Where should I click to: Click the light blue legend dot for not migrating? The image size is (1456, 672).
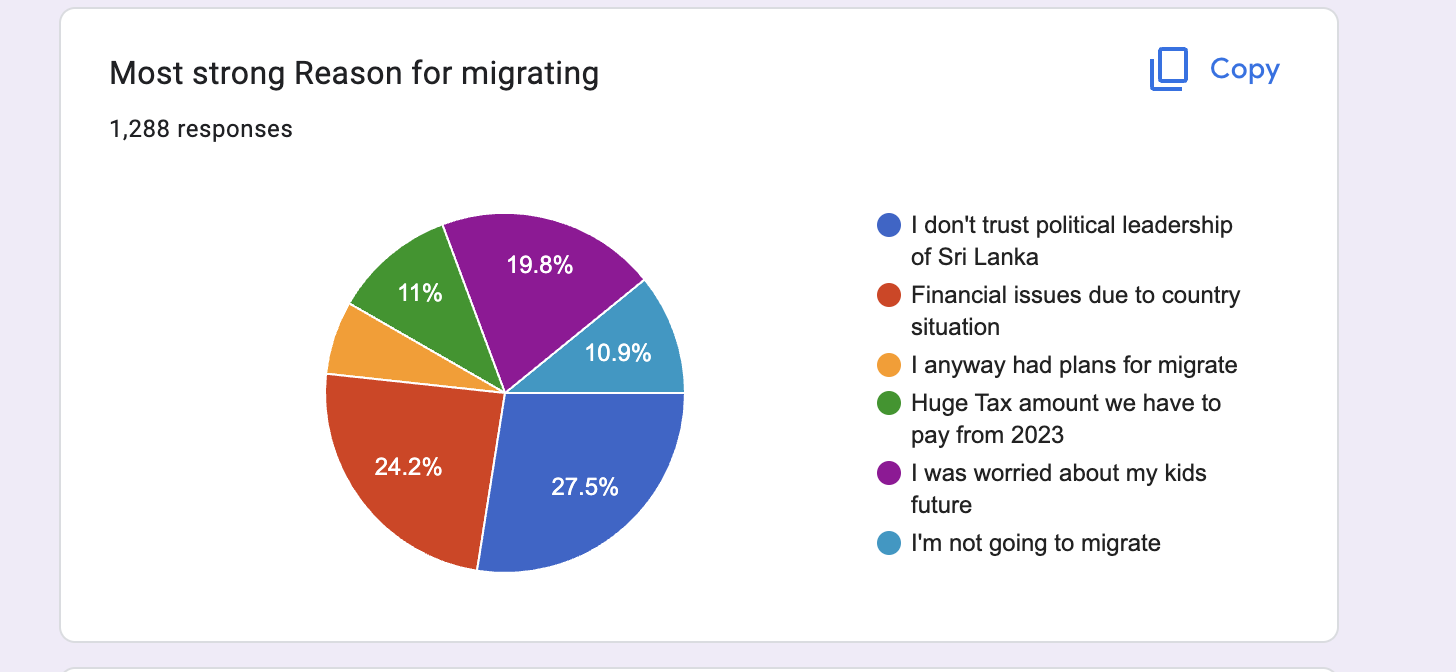[889, 543]
